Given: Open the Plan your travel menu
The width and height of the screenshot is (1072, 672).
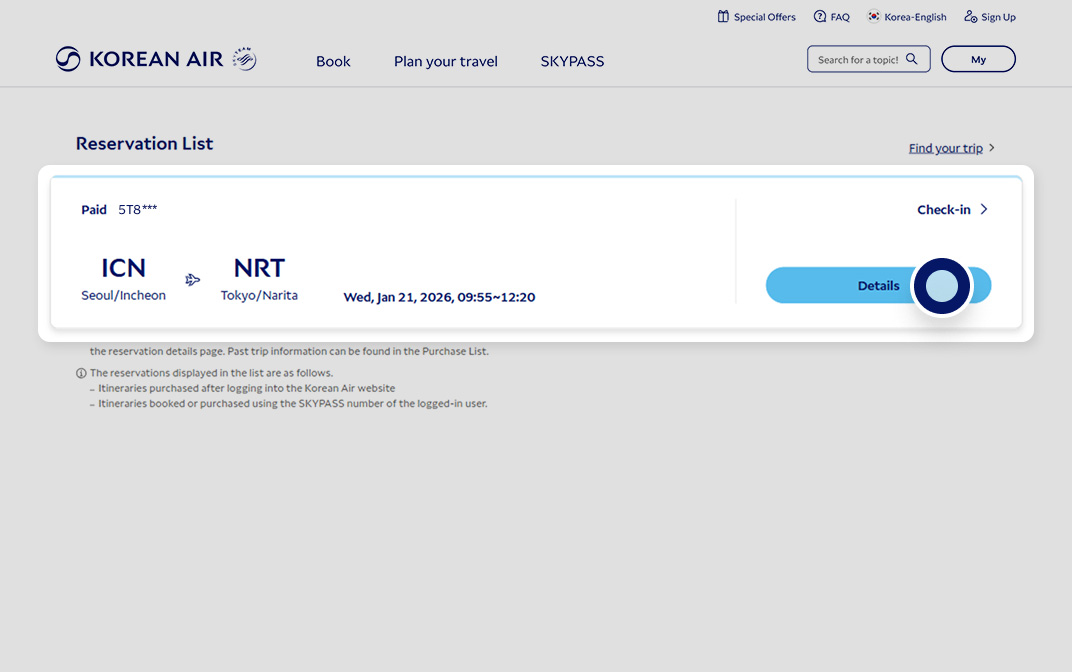Looking at the screenshot, I should click(x=446, y=61).
